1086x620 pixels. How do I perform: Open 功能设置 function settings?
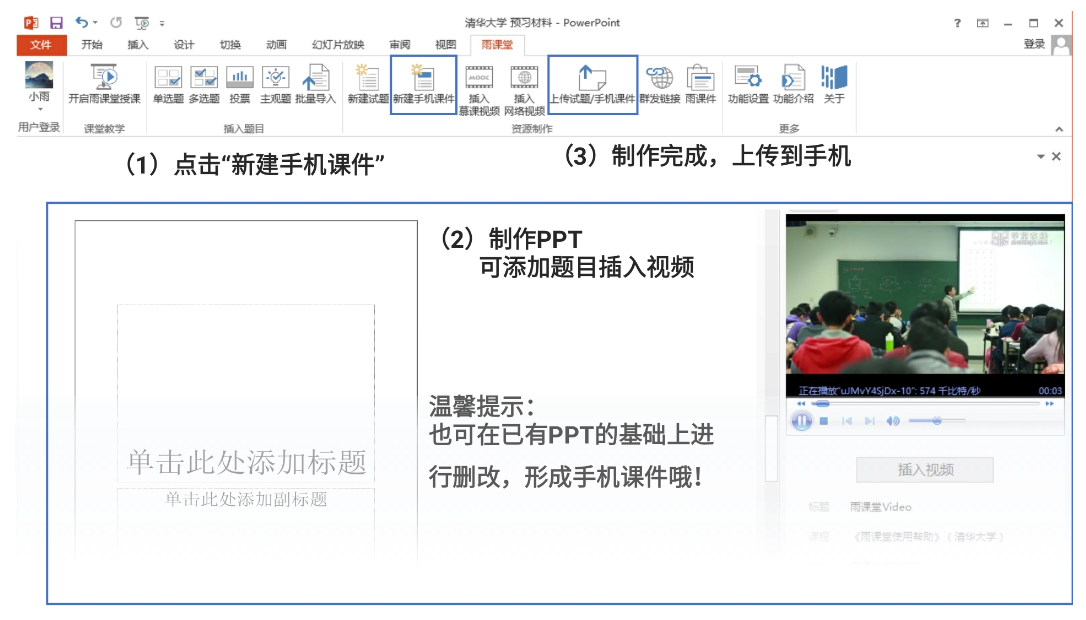click(x=748, y=84)
